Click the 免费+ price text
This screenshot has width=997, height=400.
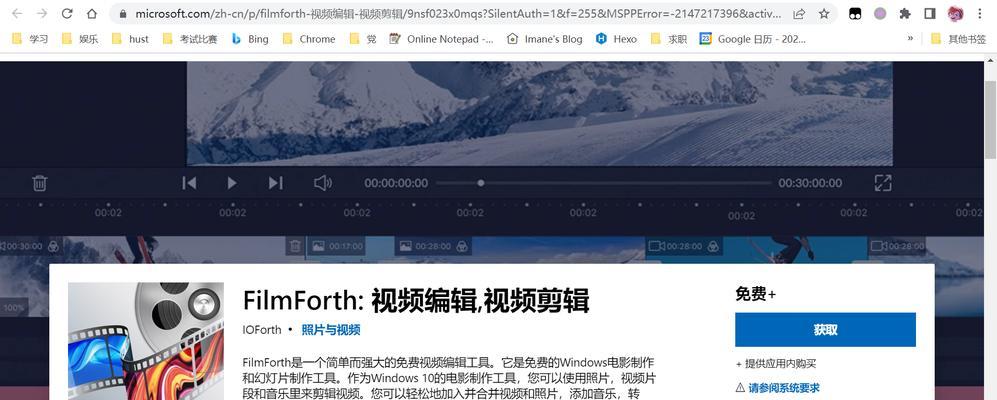click(755, 294)
